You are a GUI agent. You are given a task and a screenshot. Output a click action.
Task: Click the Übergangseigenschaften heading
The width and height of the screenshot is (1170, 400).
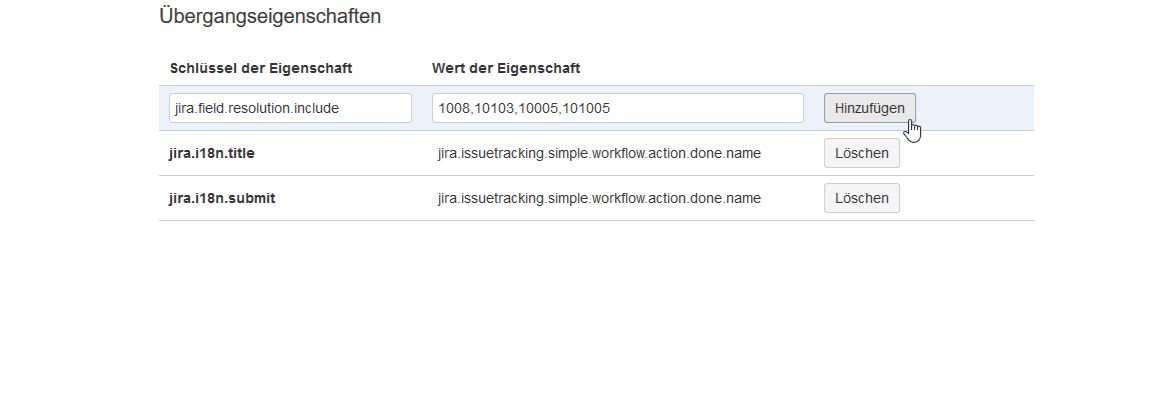269,17
